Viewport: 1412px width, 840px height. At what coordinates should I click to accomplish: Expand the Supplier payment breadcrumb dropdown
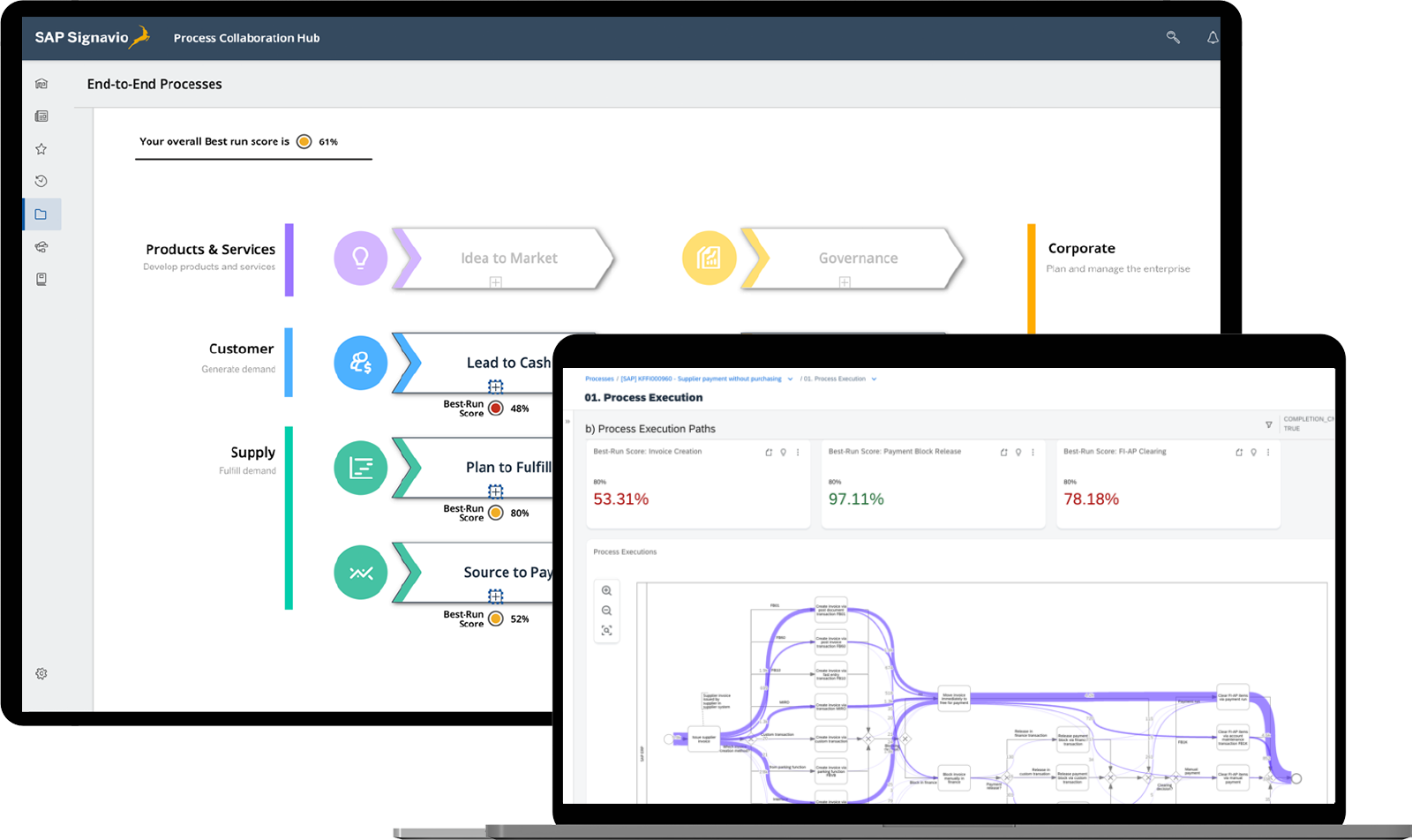[791, 379]
